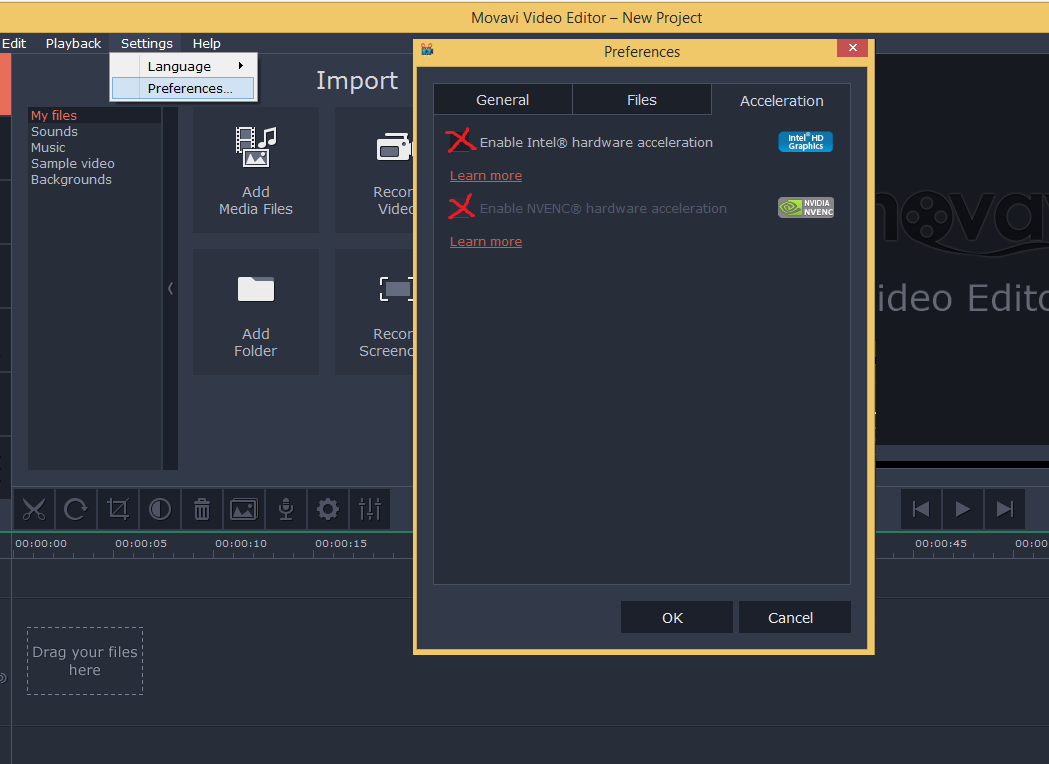Open the Playback menu
1049x764 pixels.
pos(73,43)
